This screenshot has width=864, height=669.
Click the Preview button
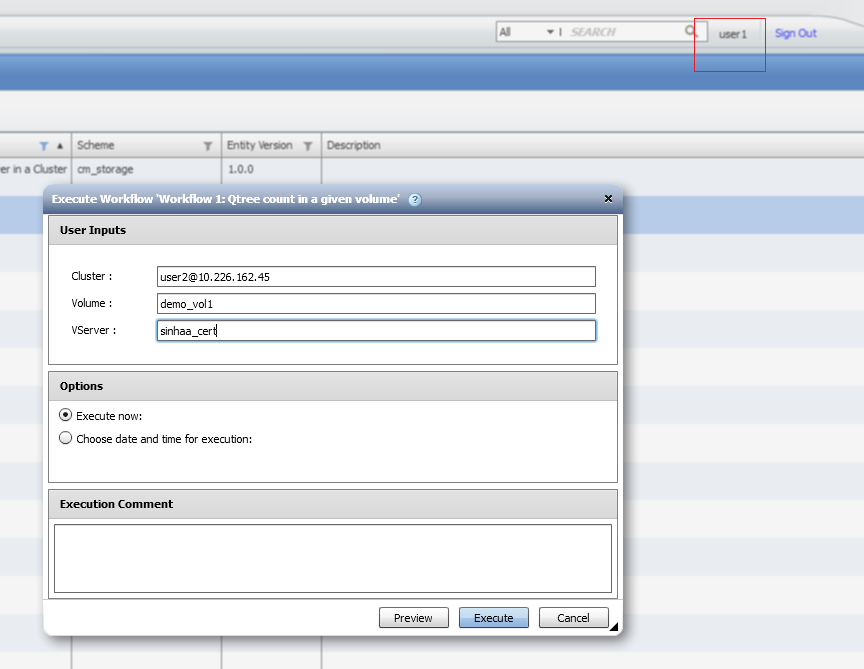[414, 618]
